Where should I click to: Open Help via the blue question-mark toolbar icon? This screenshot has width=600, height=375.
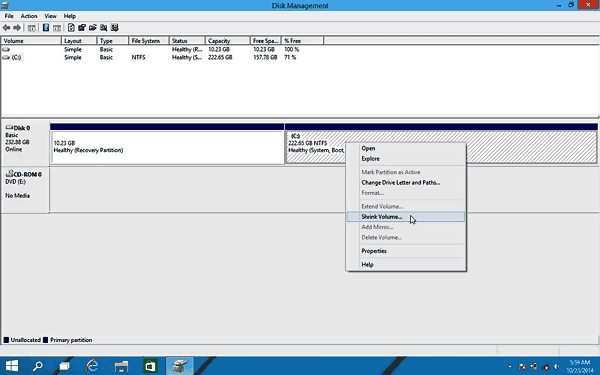46,28
